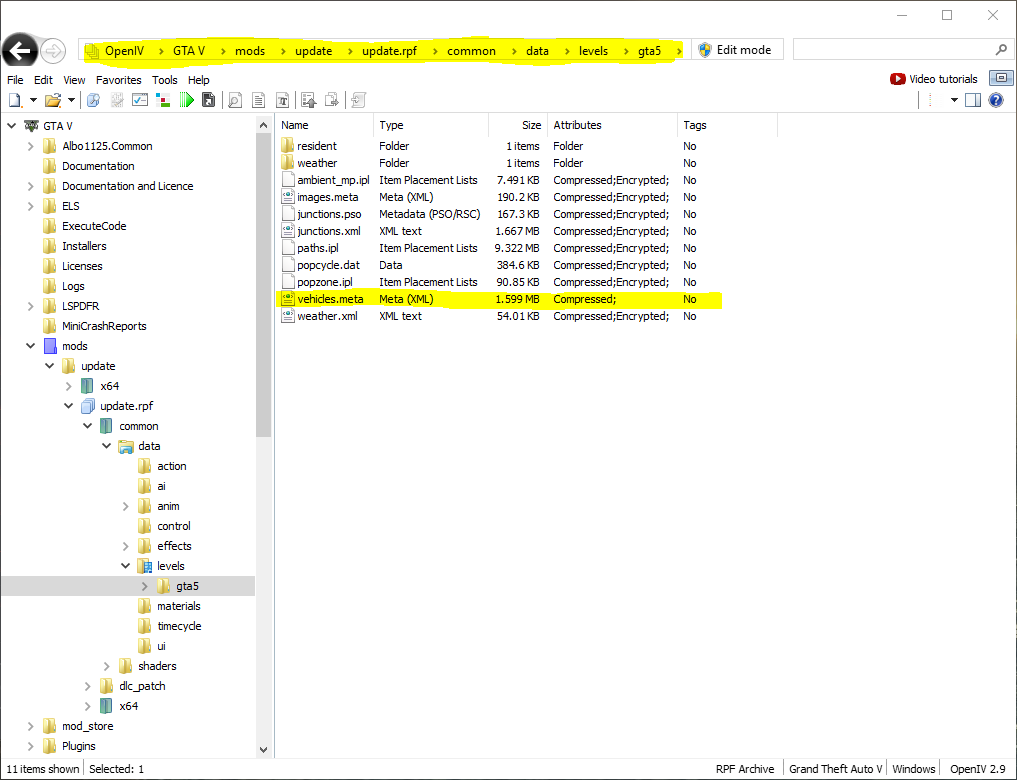Select the ambient_mp.ipl file

[333, 180]
